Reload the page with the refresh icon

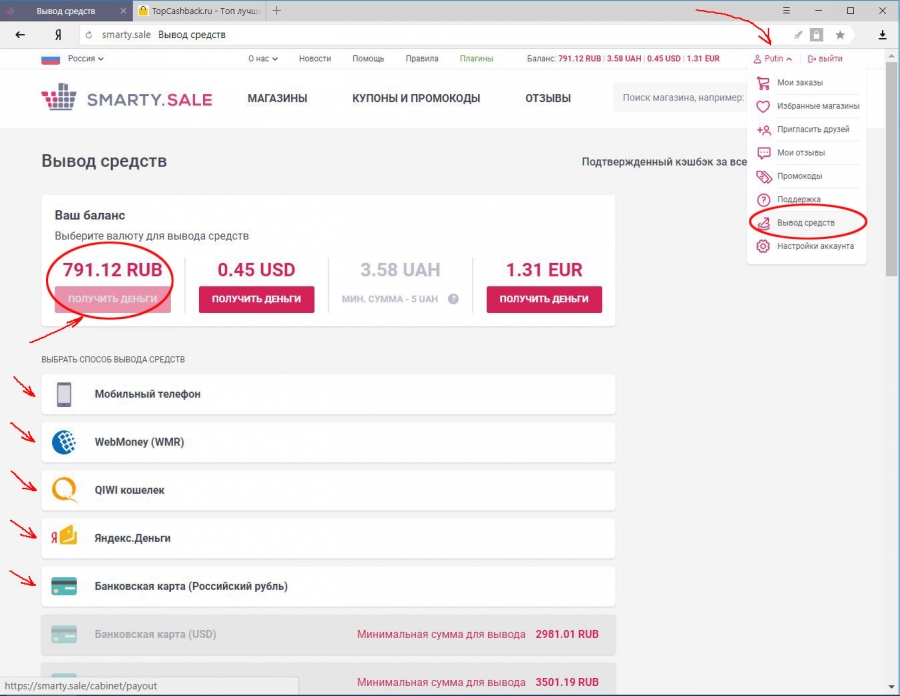89,35
